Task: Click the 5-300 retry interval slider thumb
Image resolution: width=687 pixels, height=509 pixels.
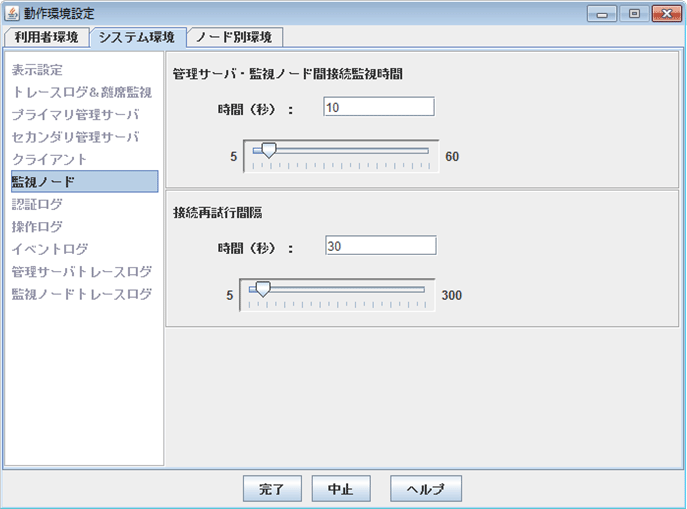Action: click(263, 289)
